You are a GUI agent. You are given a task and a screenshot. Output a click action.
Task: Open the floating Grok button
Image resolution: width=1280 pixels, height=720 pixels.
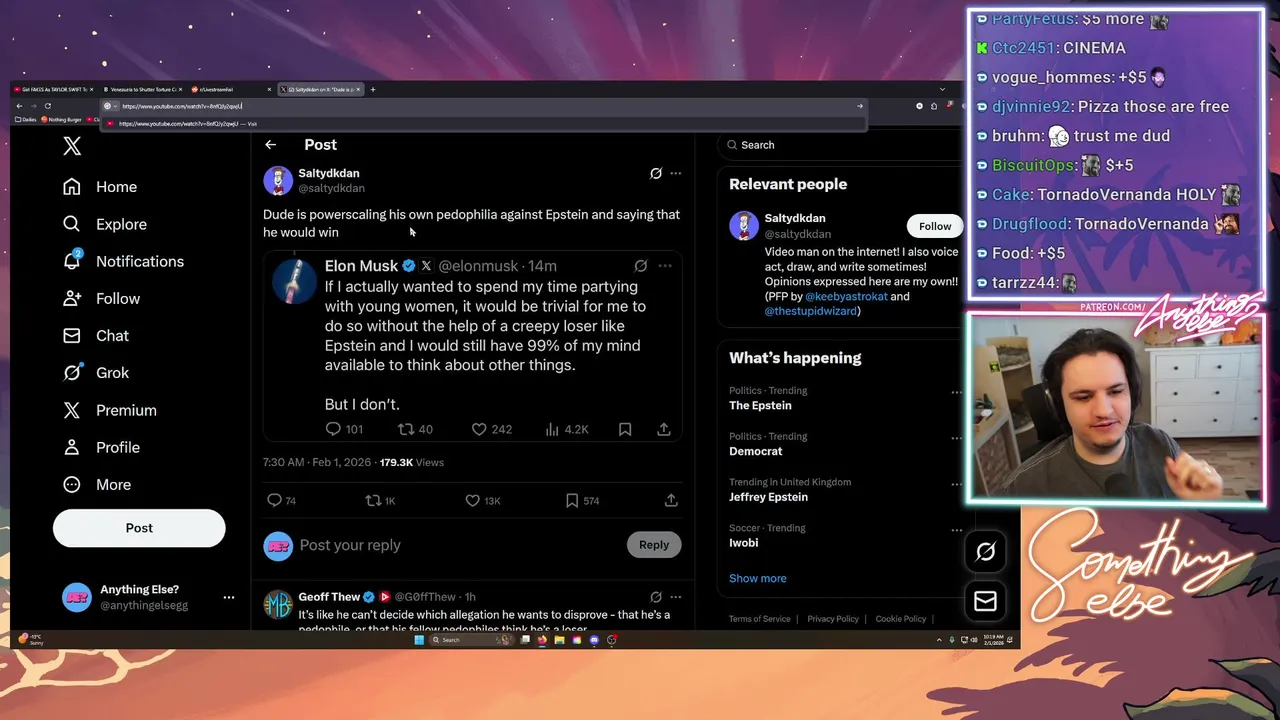point(985,551)
